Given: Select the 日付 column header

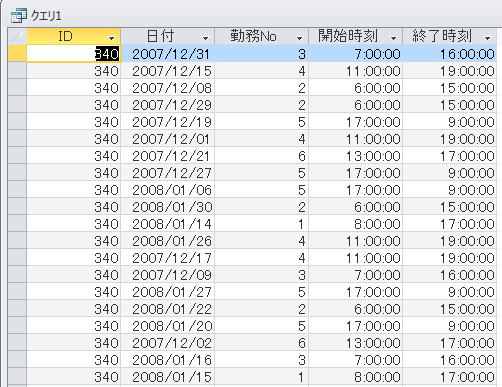Looking at the screenshot, I should [x=168, y=36].
